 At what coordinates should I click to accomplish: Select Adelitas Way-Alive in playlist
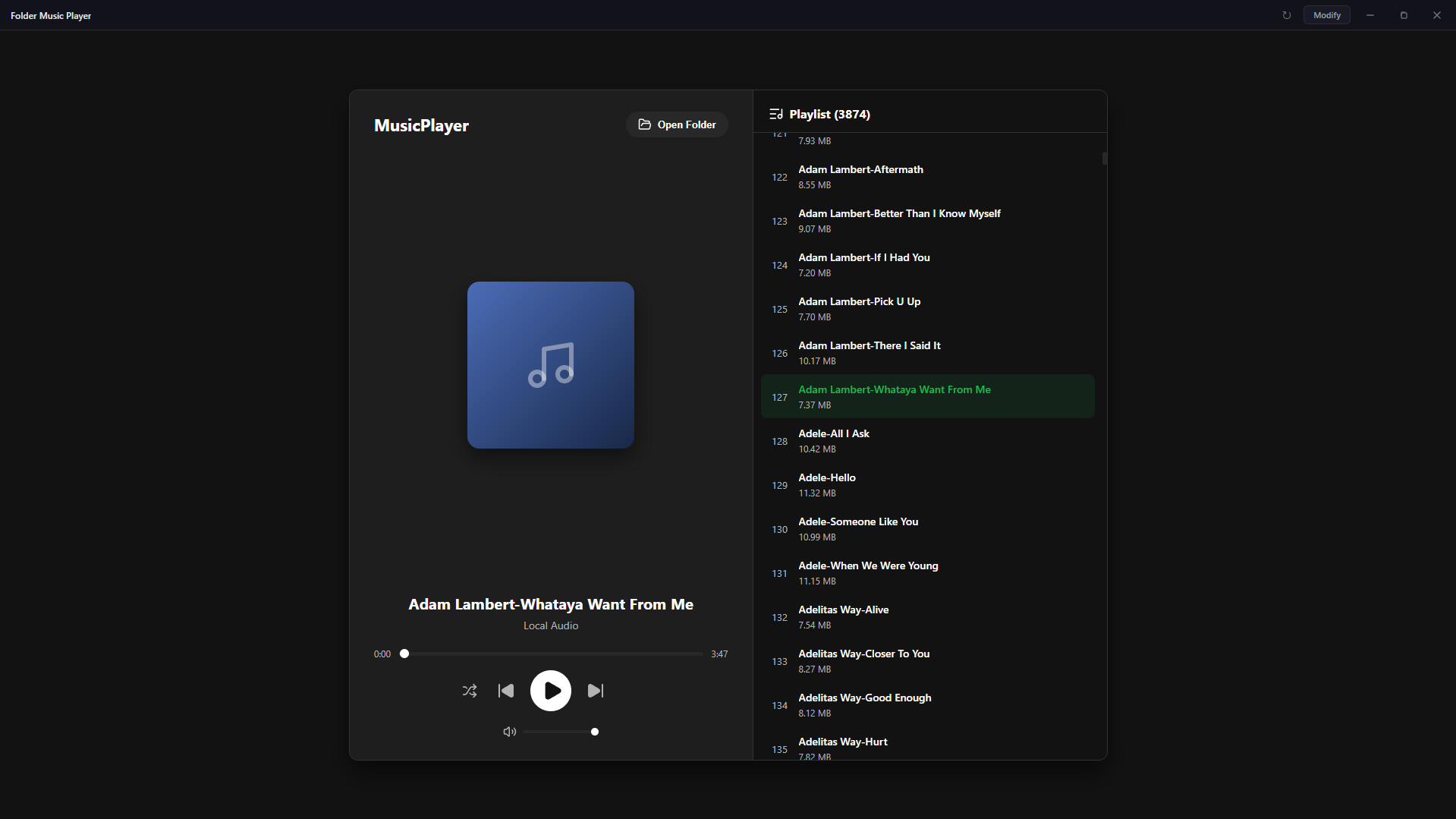pos(928,617)
